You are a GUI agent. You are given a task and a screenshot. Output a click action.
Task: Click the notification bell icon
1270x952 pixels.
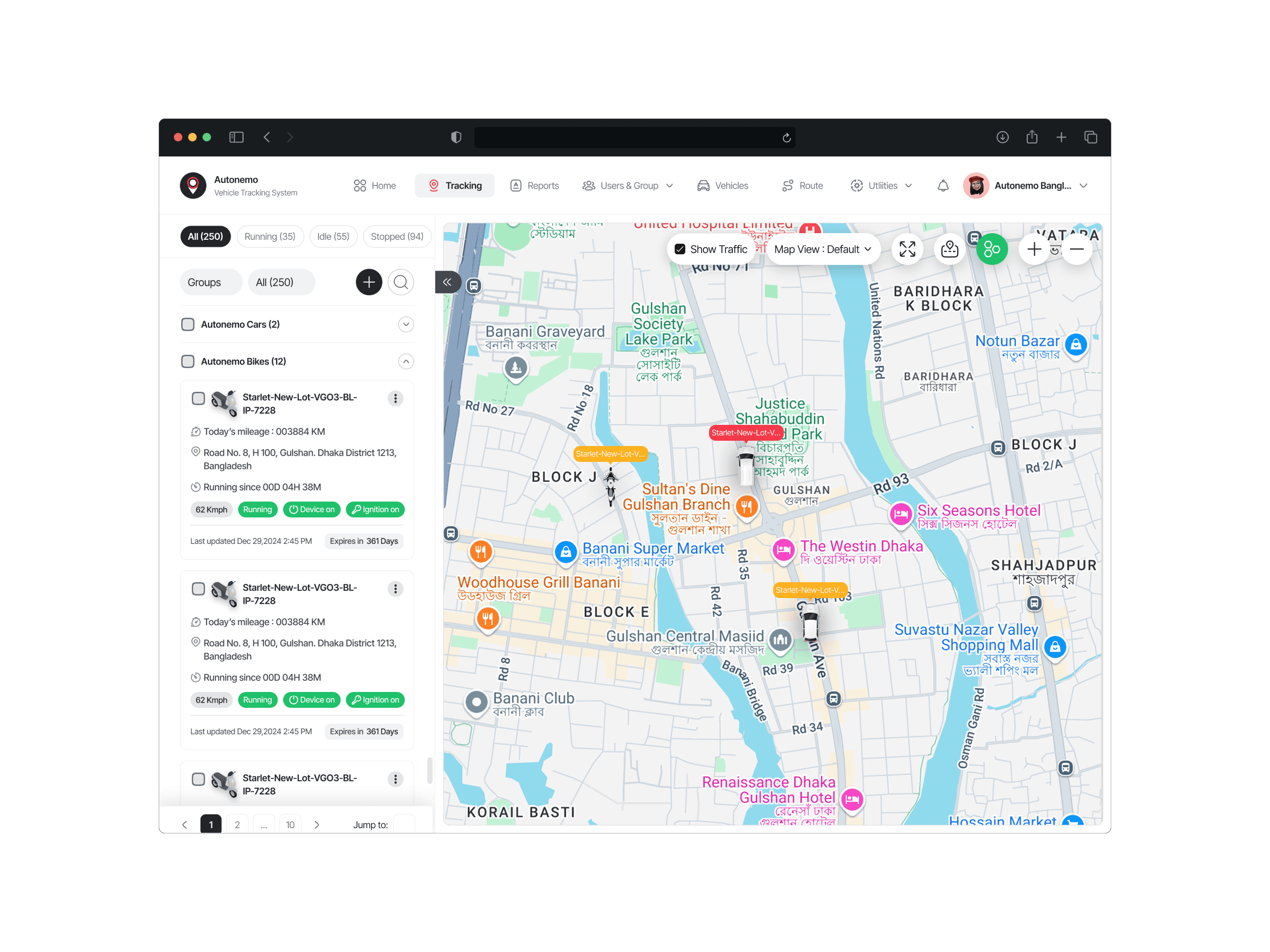[x=943, y=186]
